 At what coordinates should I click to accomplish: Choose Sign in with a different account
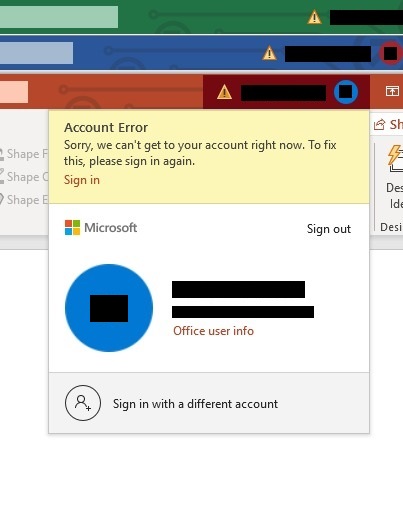click(x=195, y=404)
